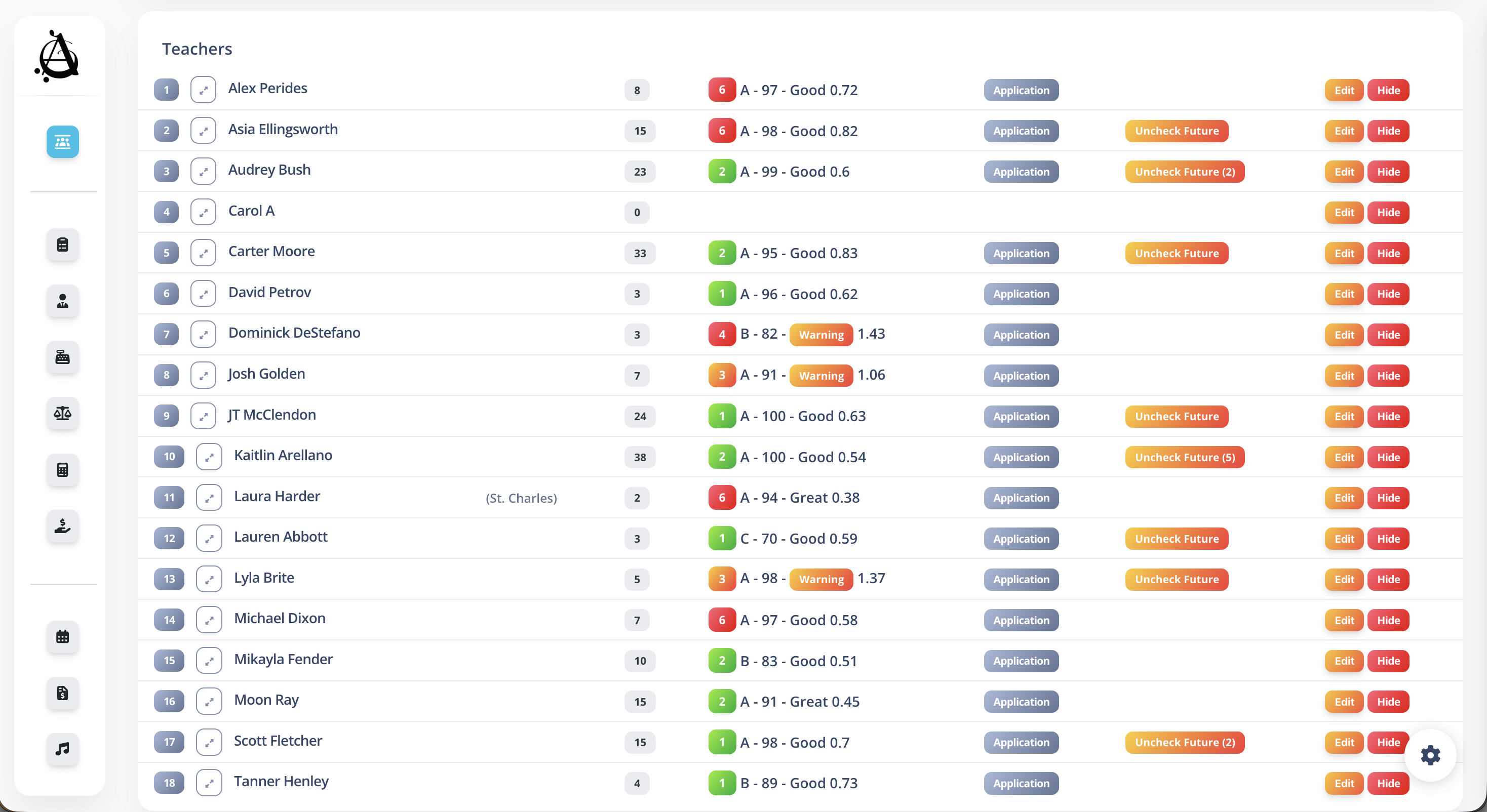
Task: Hide the Laura Harder teacher row
Action: tap(1388, 498)
